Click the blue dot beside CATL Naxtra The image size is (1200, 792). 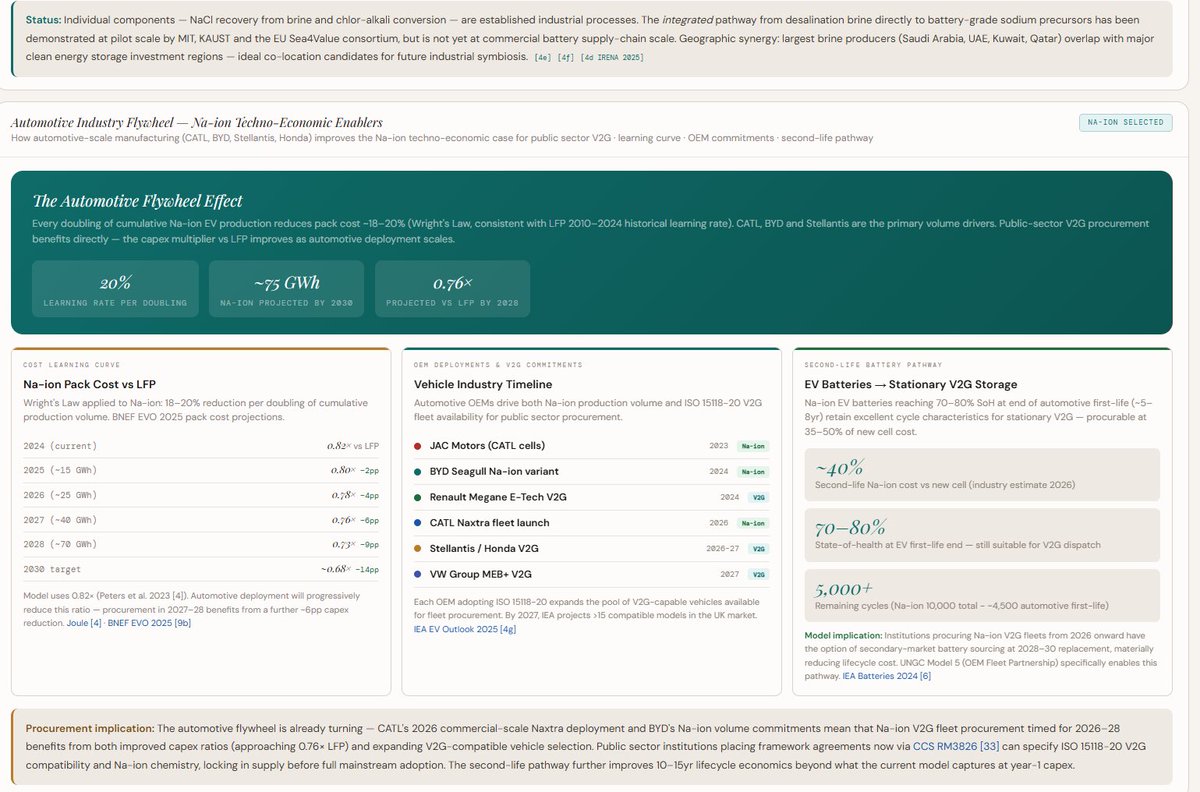pos(417,523)
